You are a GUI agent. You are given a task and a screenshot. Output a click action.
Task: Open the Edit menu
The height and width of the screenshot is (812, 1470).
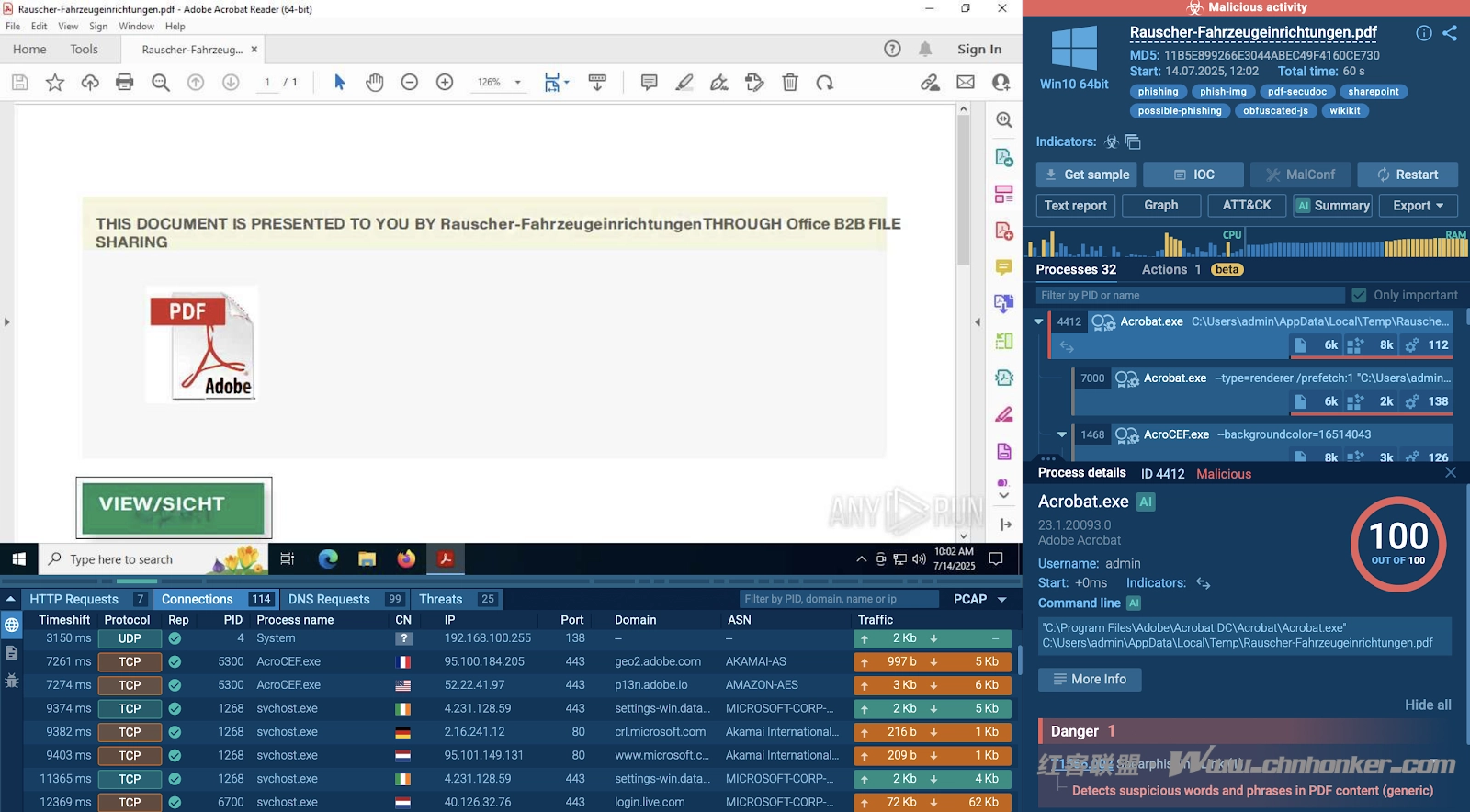pyautogui.click(x=39, y=27)
